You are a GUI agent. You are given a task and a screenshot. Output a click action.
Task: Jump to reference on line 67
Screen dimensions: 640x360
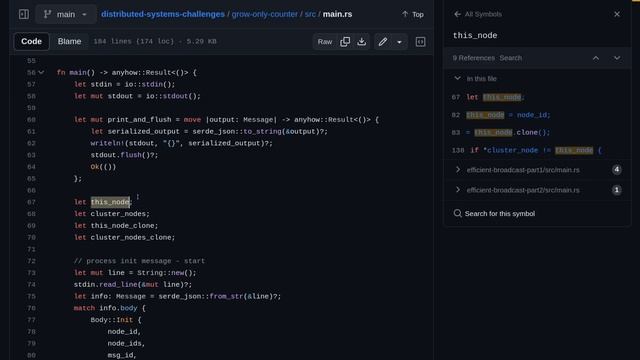pos(537,97)
